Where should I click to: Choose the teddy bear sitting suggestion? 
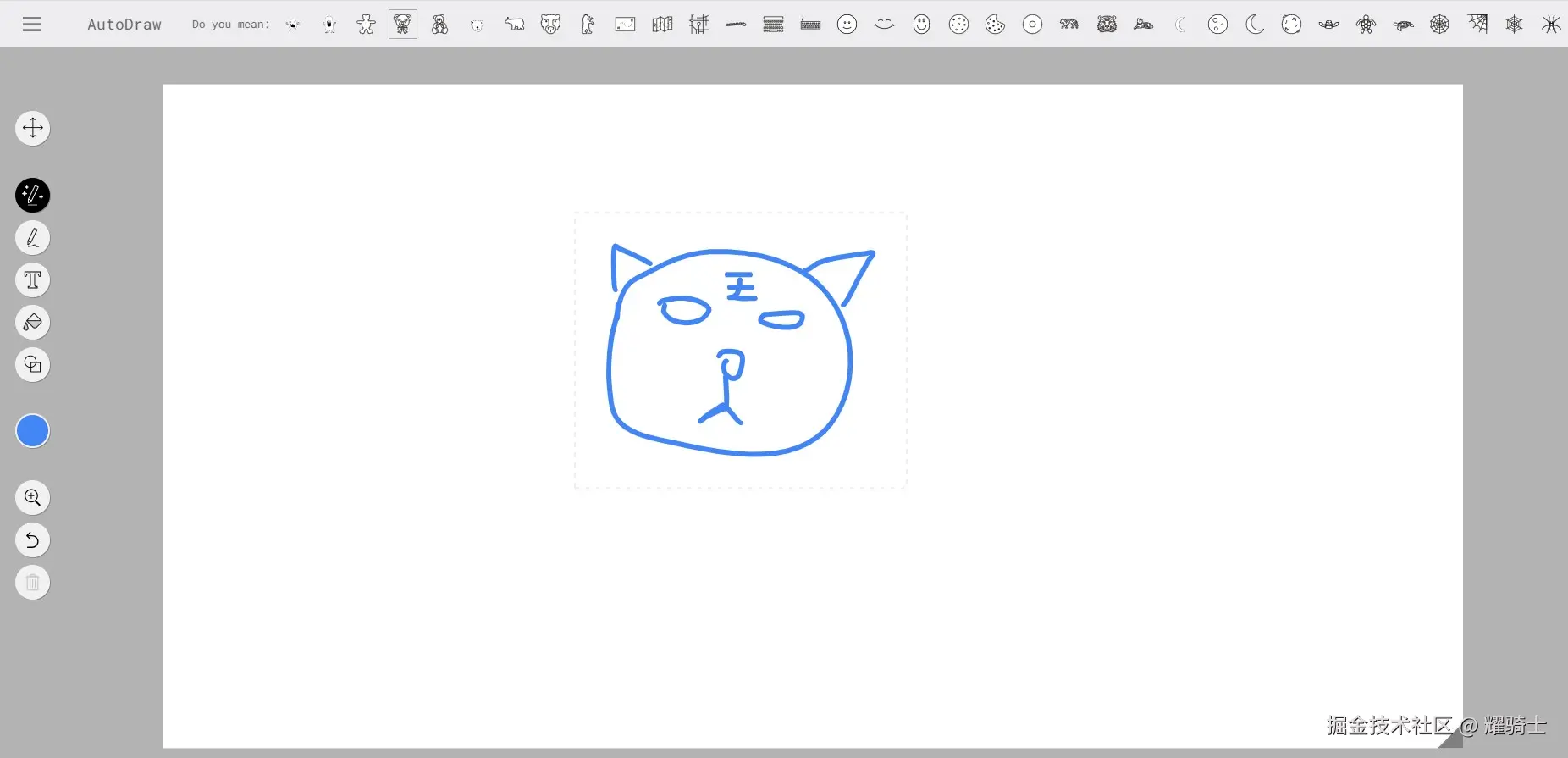click(x=439, y=25)
